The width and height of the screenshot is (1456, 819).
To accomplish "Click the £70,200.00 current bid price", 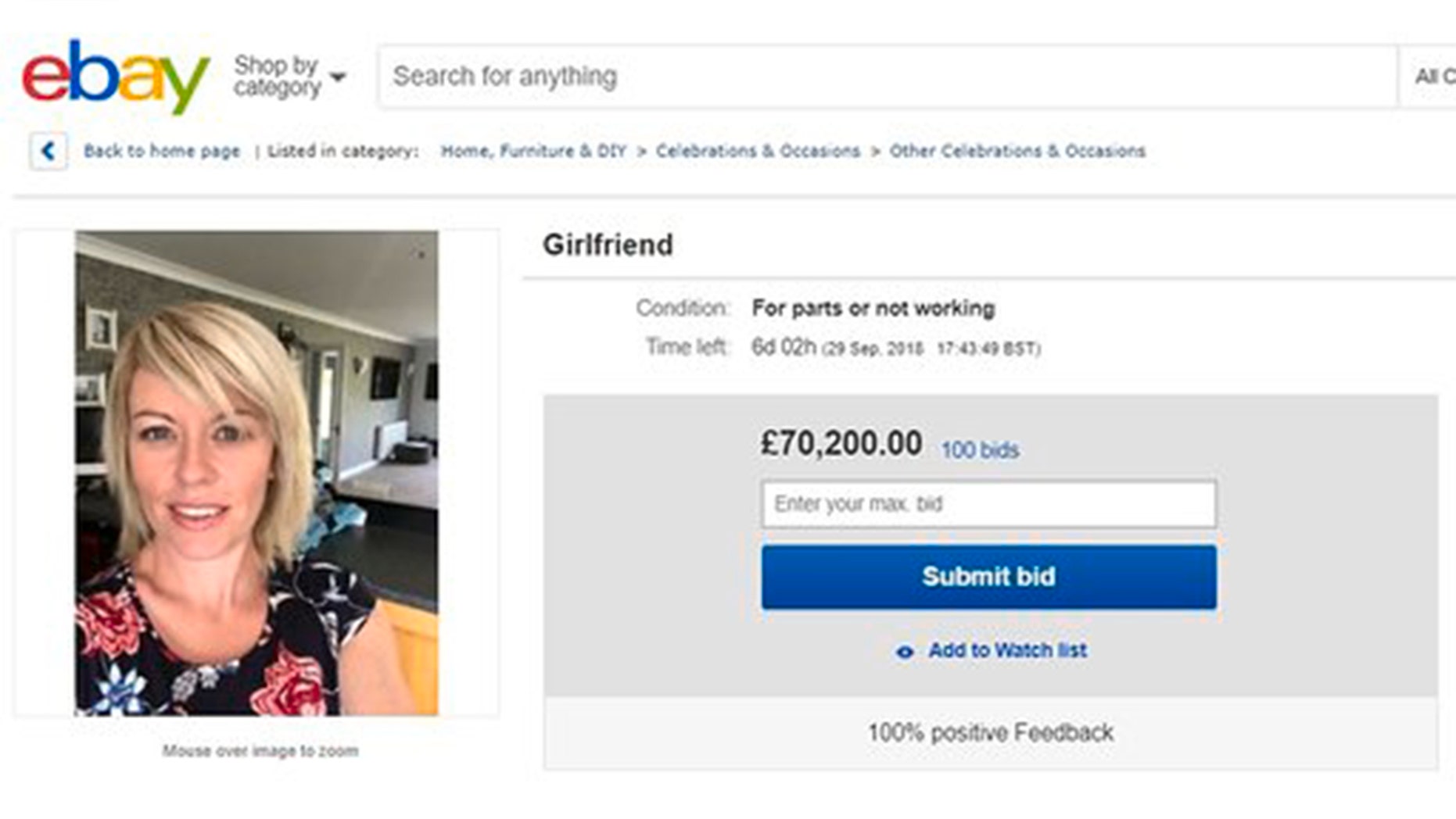I will point(841,444).
